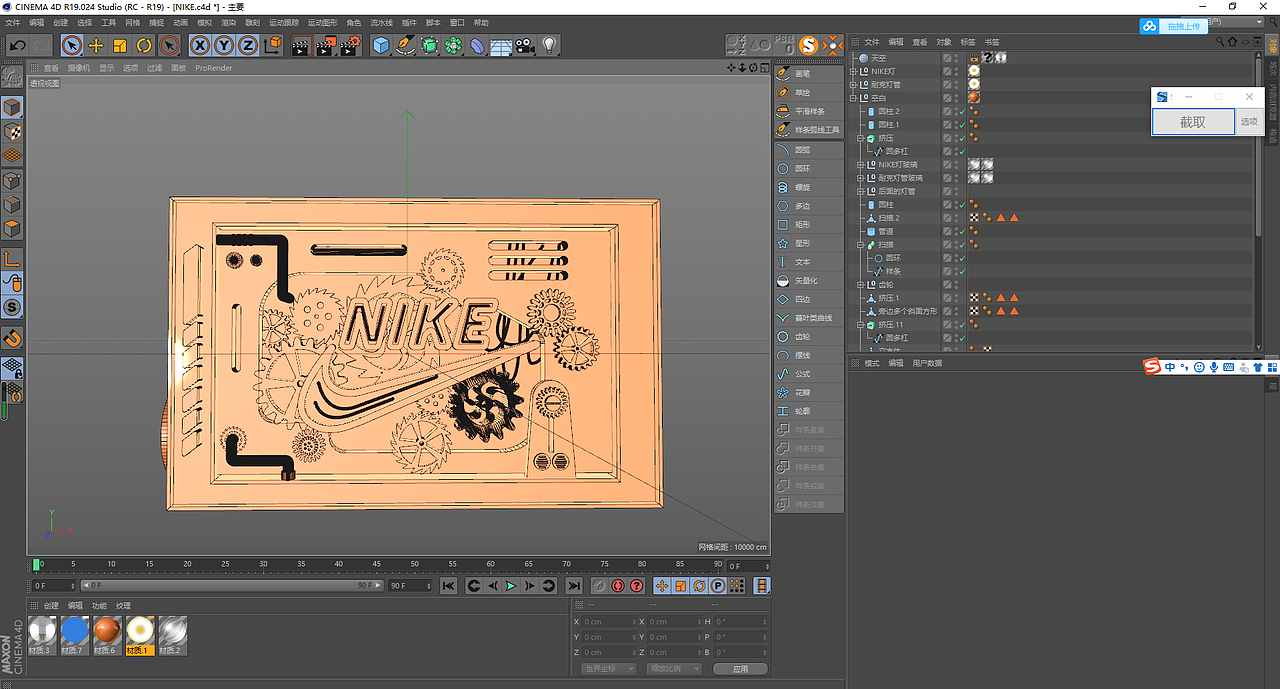
Task: Toggle Y axis lock
Action: [x=223, y=45]
